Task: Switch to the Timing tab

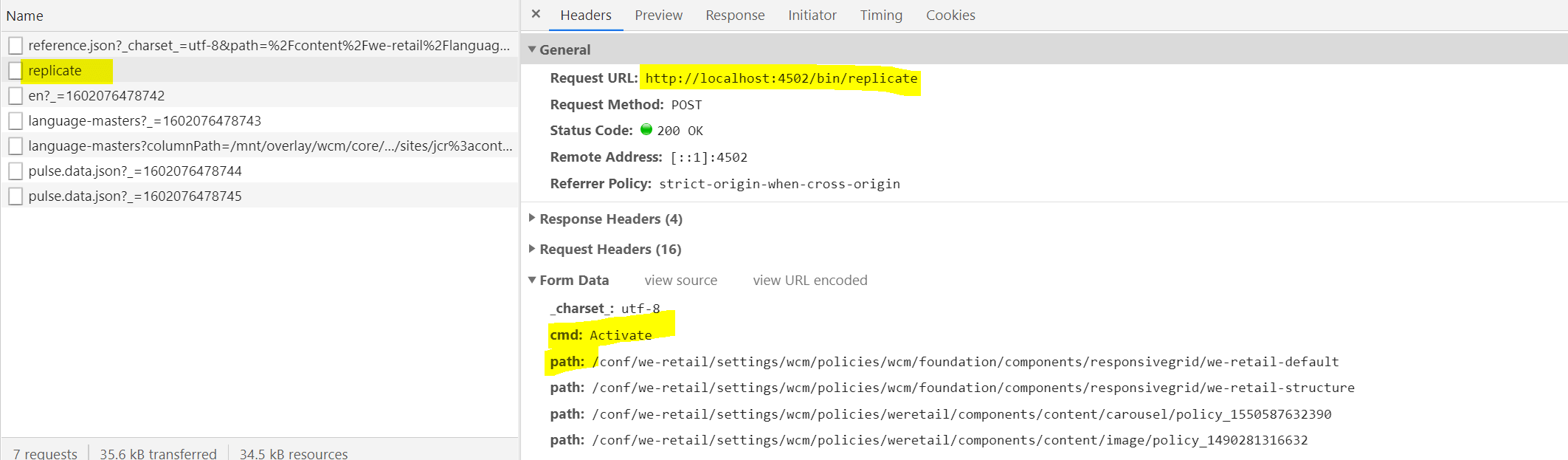Action: coord(880,16)
